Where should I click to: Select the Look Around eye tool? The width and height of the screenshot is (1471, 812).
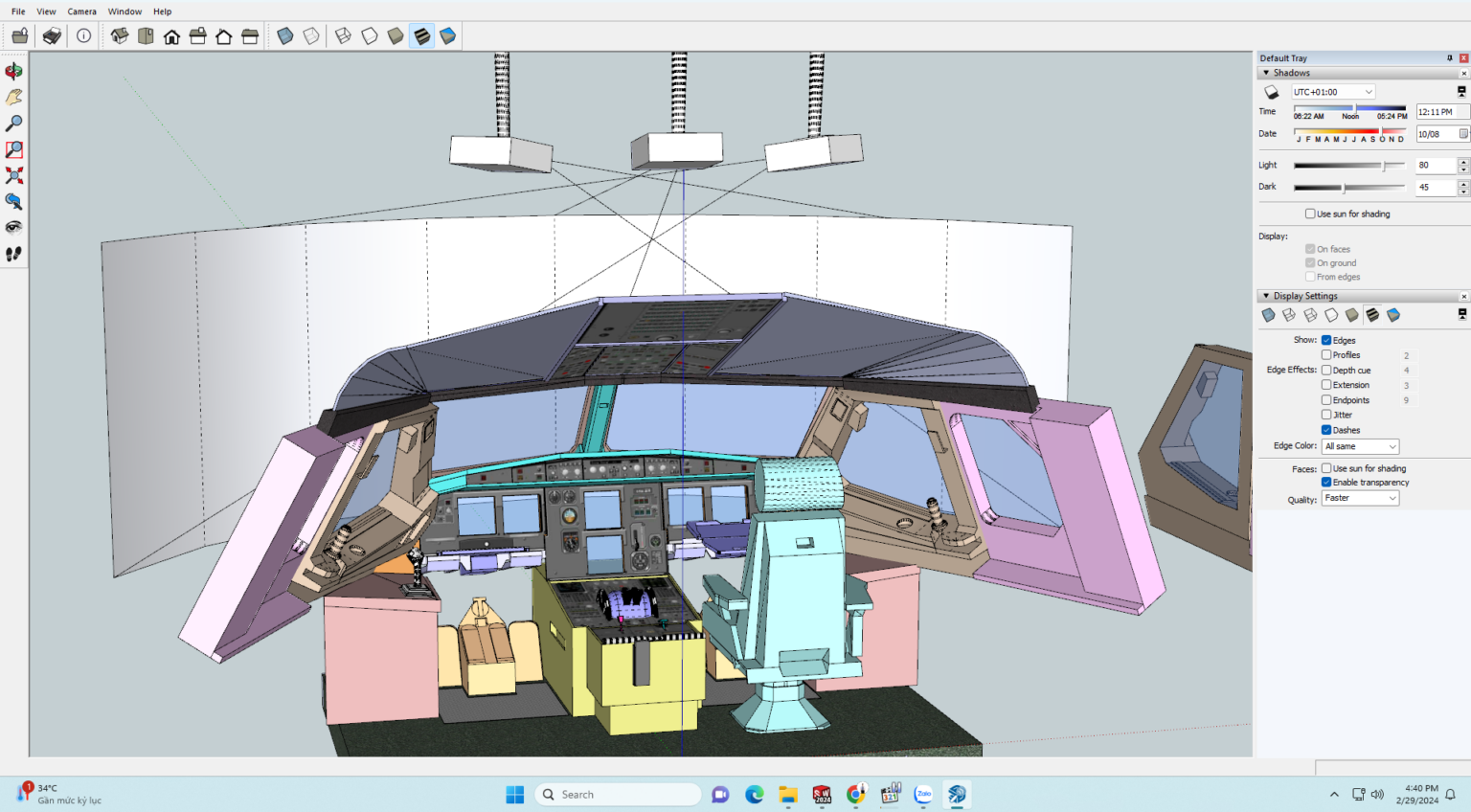13,228
